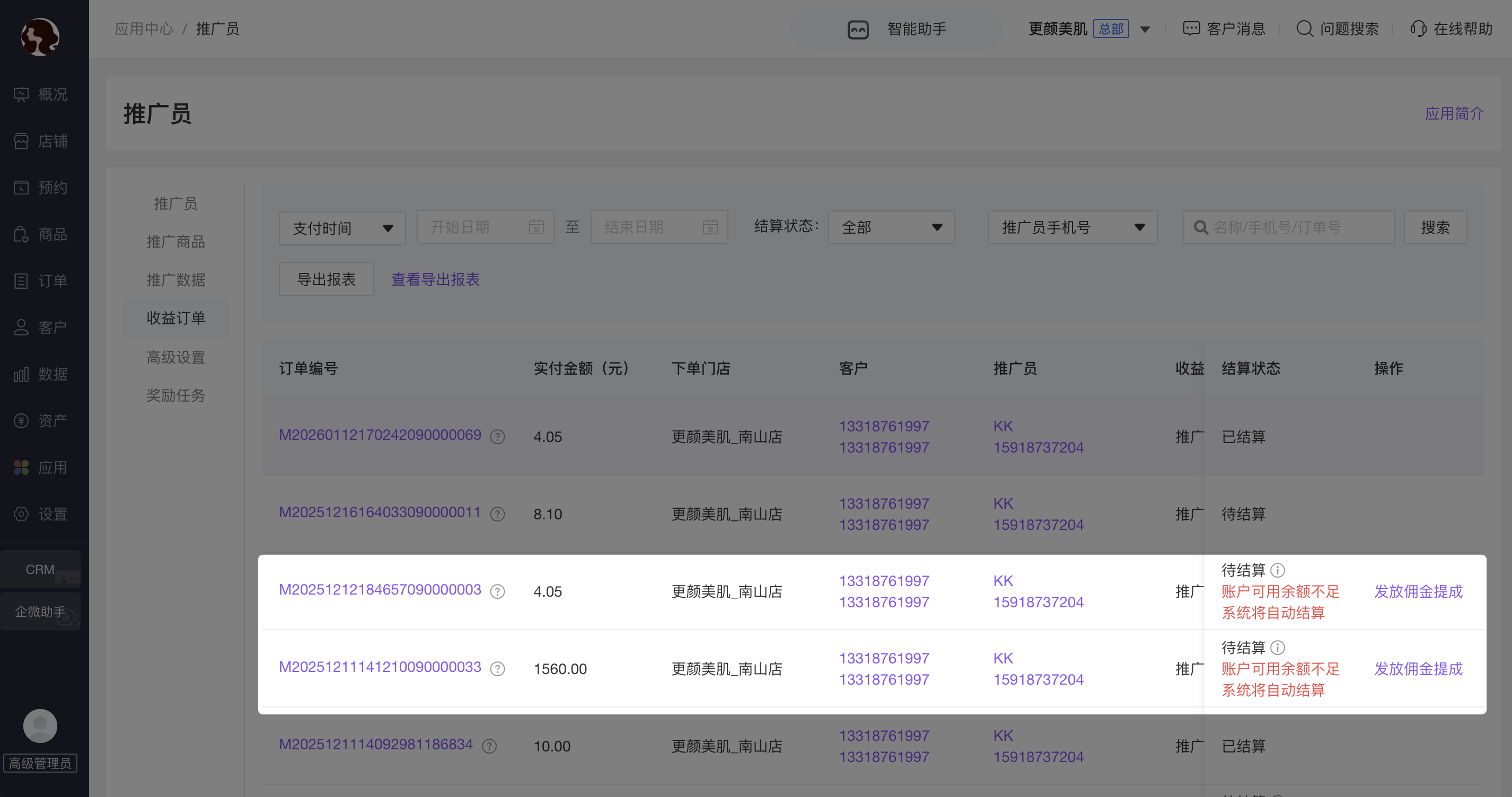The height and width of the screenshot is (797, 1512).
Task: Click 发放佣金提成 for the 4.05 order
Action: click(x=1418, y=591)
